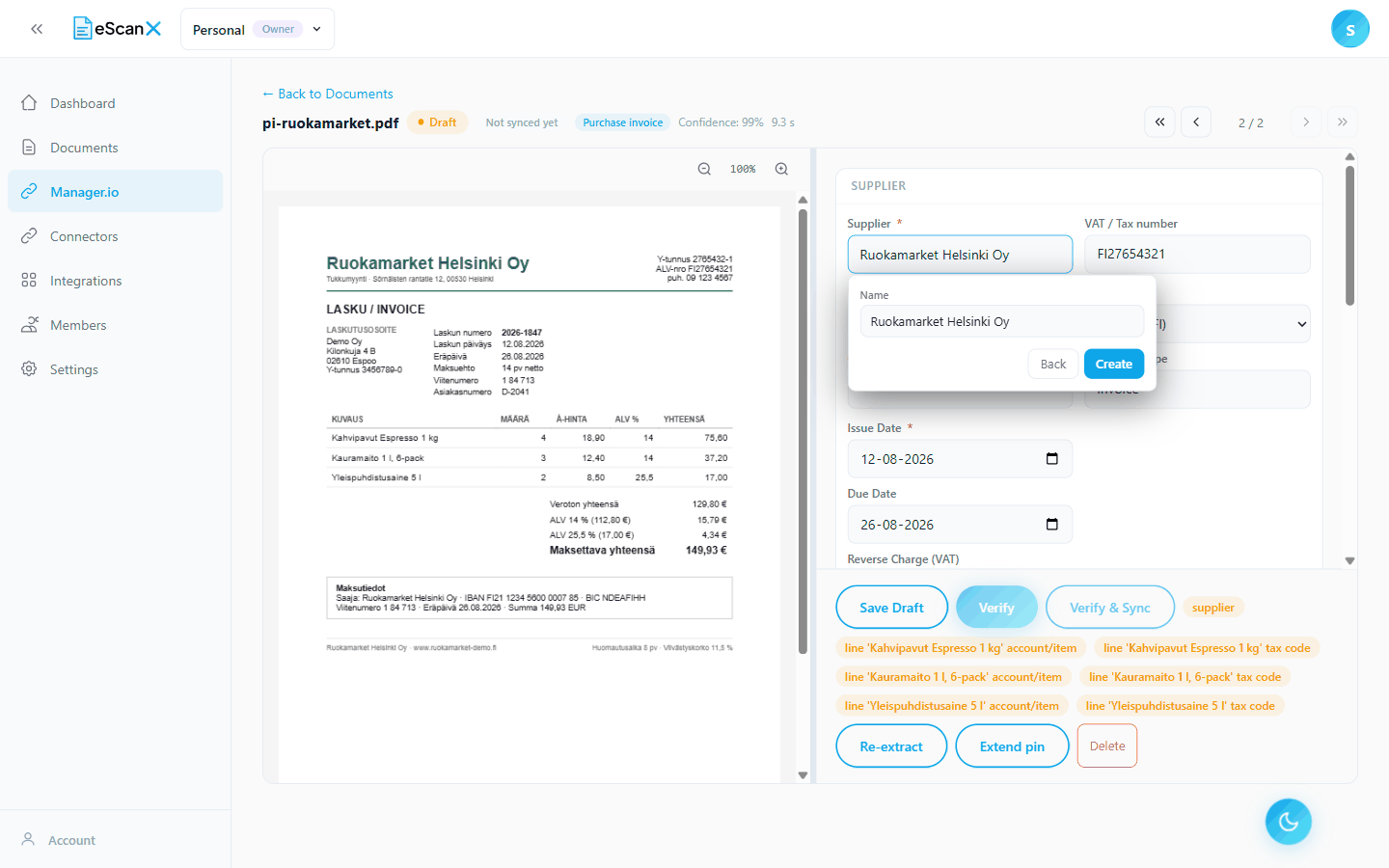
Task: Open the user avatar menu
Action: (1349, 29)
